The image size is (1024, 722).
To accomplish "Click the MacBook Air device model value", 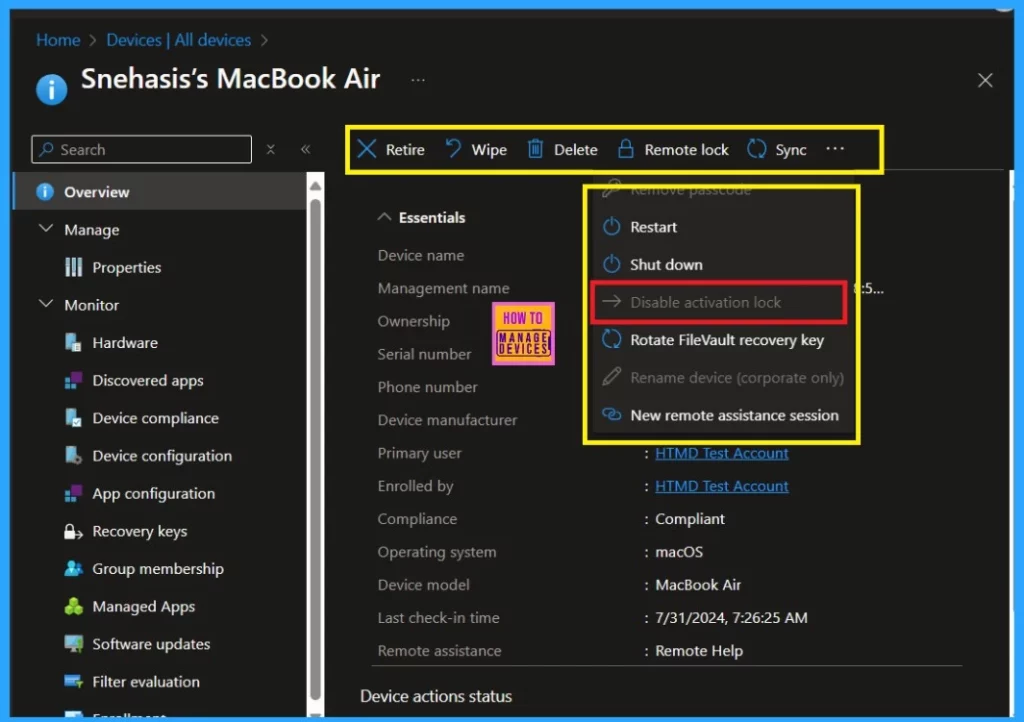I will pyautogui.click(x=698, y=585).
